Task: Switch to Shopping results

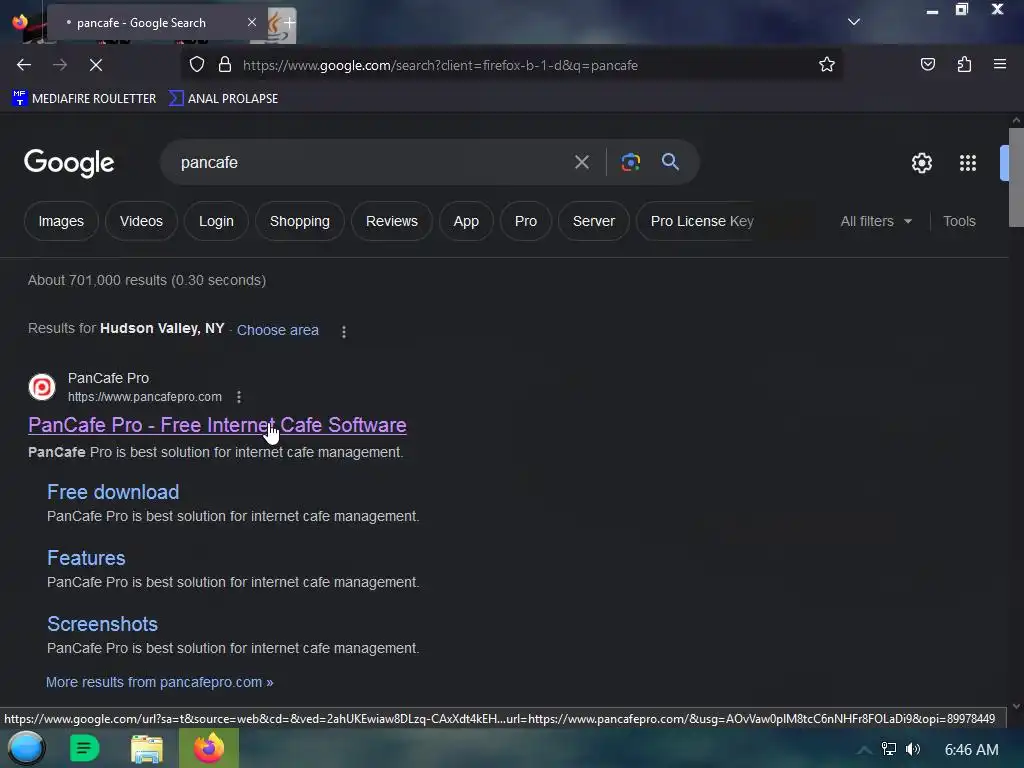Action: point(300,221)
